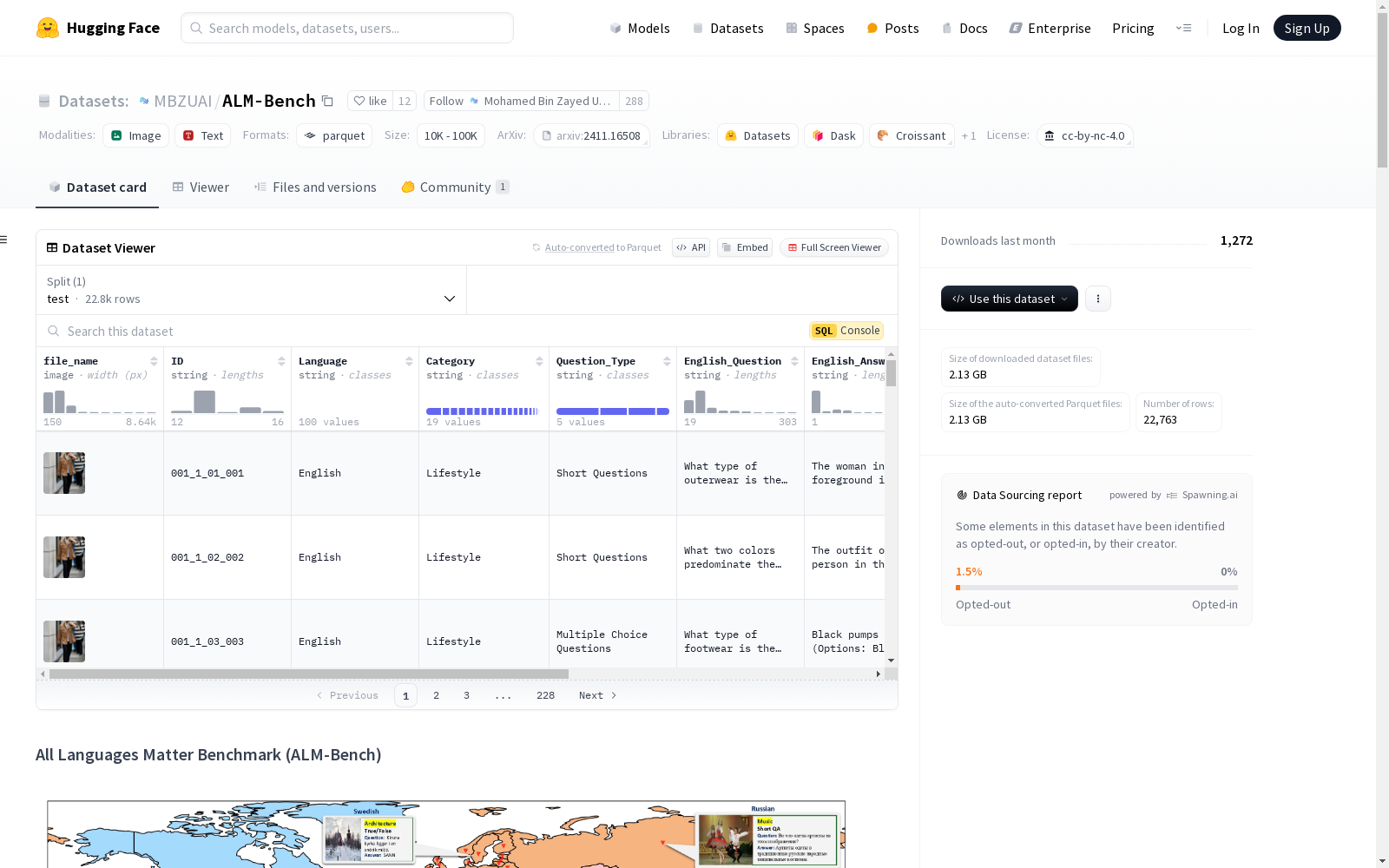Follow Mohamed Bin Zayed University
Viewport: 1389px width, 868px height.
pyautogui.click(x=522, y=101)
